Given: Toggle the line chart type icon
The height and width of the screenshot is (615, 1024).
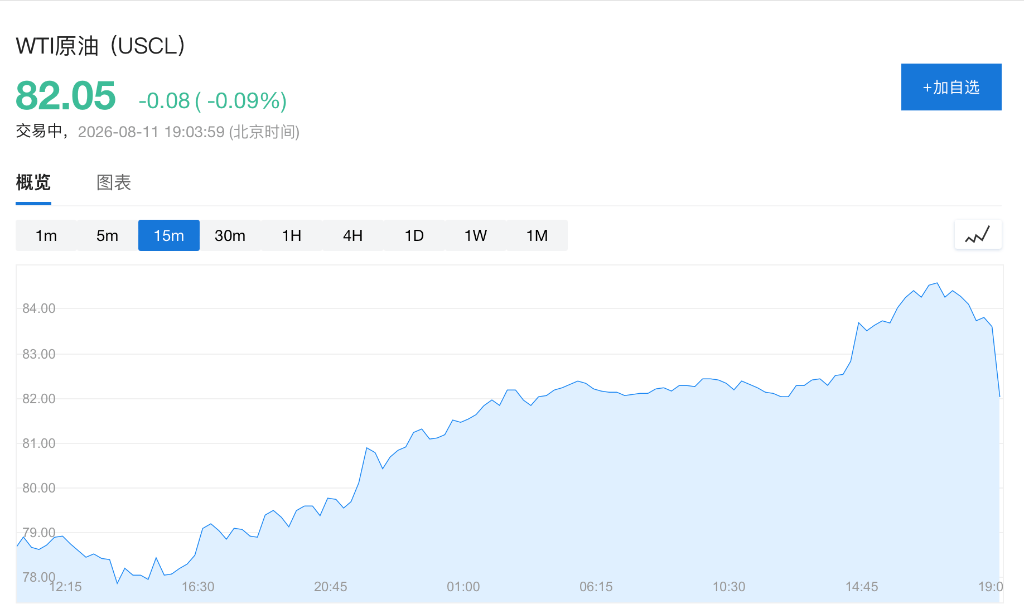Looking at the screenshot, I should point(978,235).
